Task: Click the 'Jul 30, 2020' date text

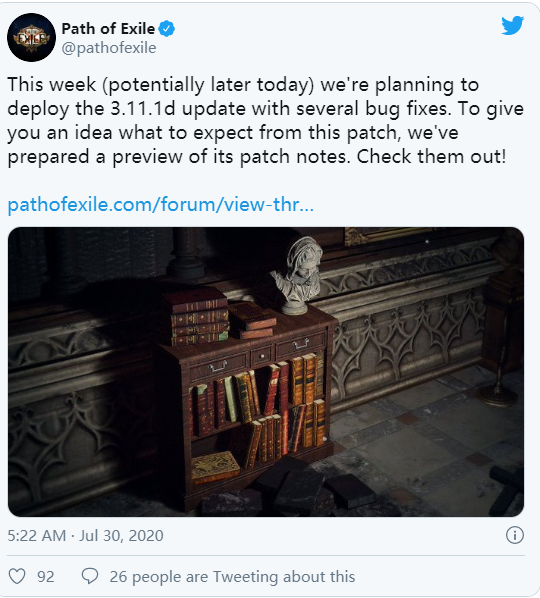Action: click(121, 535)
